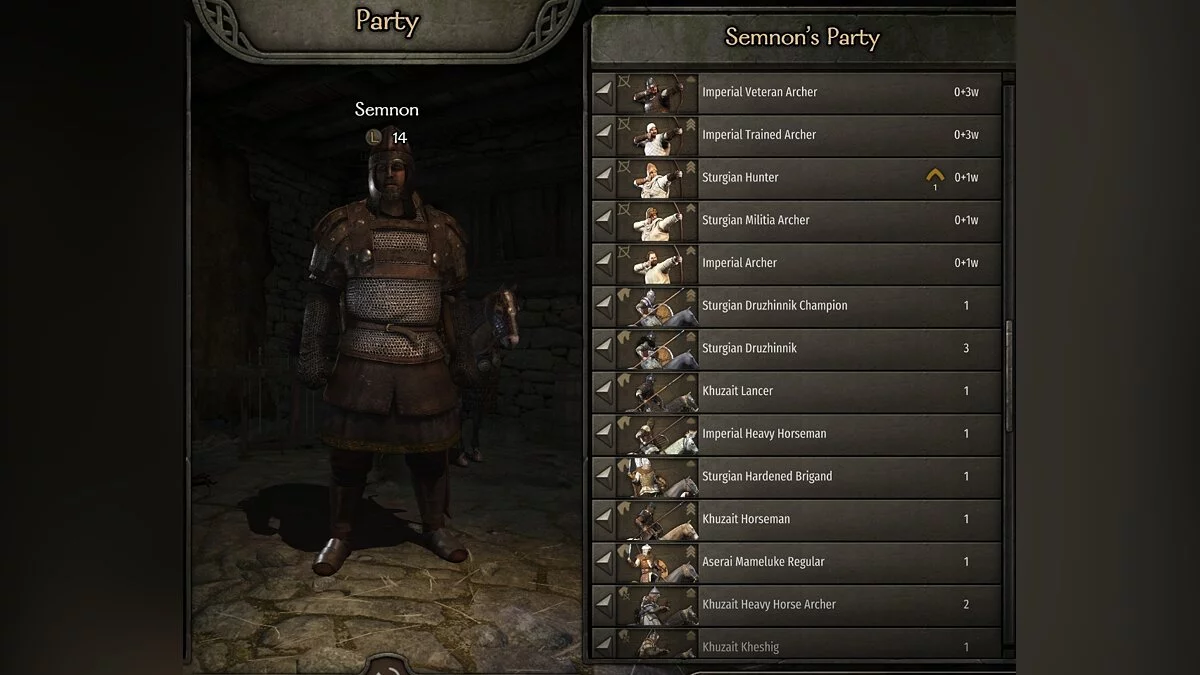Select the Imperial Archer portrait thumbnail
This screenshot has width=1200, height=675.
pyautogui.click(x=658, y=263)
